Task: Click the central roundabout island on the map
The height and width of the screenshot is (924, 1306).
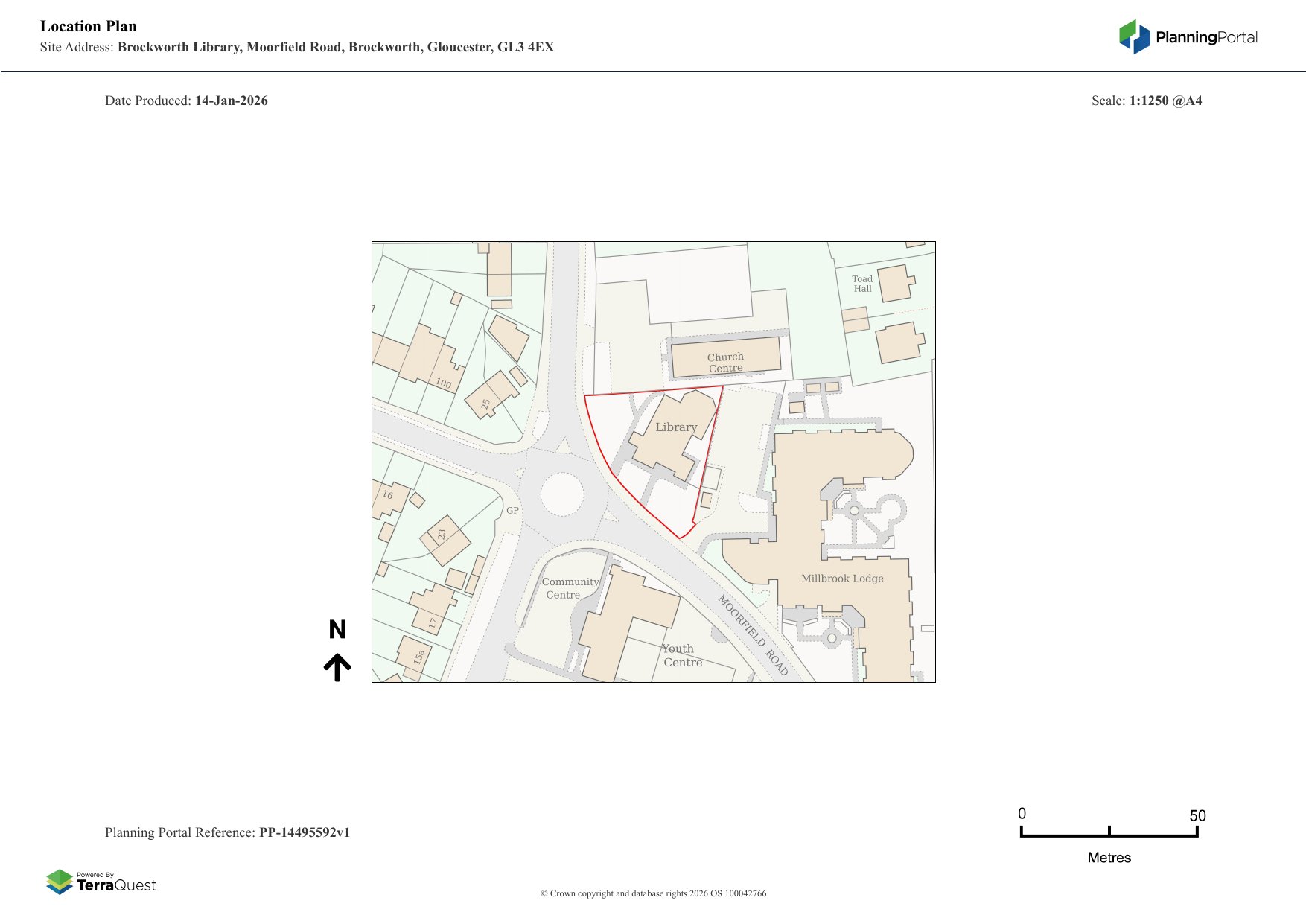Action: point(562,494)
